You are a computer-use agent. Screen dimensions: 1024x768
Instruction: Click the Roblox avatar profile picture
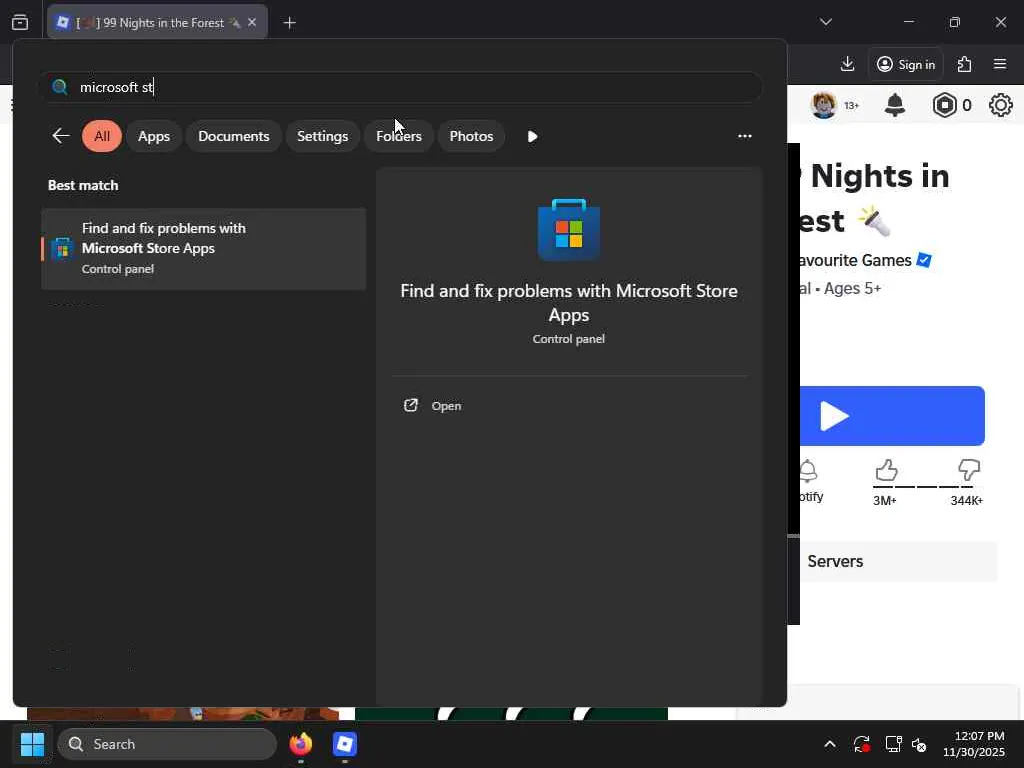(x=824, y=104)
